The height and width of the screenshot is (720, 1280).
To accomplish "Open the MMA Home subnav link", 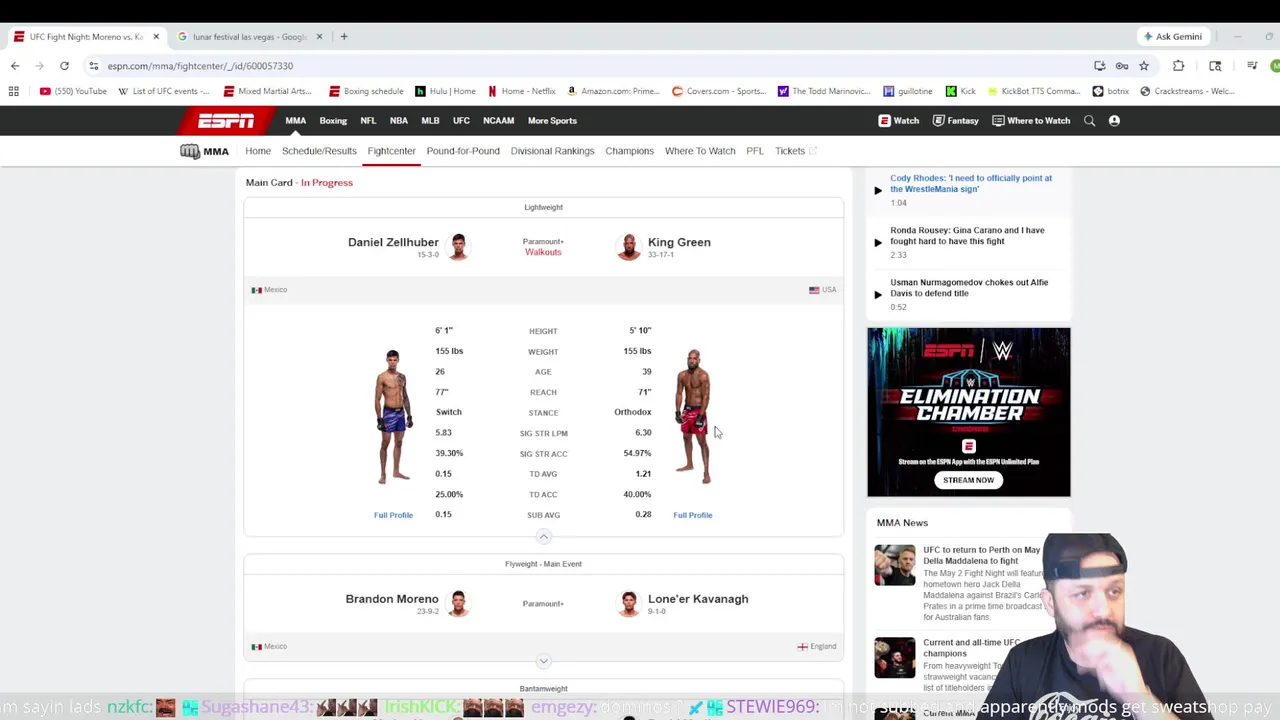I will pyautogui.click(x=258, y=151).
